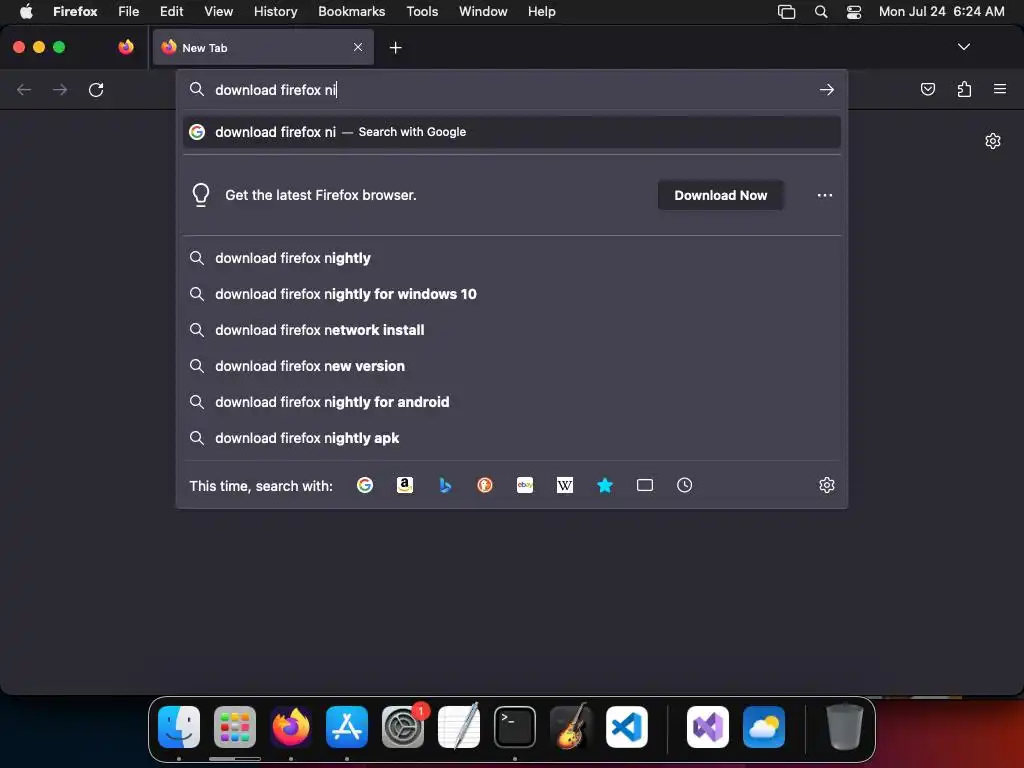Open Terminal from the Dock
The height and width of the screenshot is (768, 1024).
click(515, 727)
